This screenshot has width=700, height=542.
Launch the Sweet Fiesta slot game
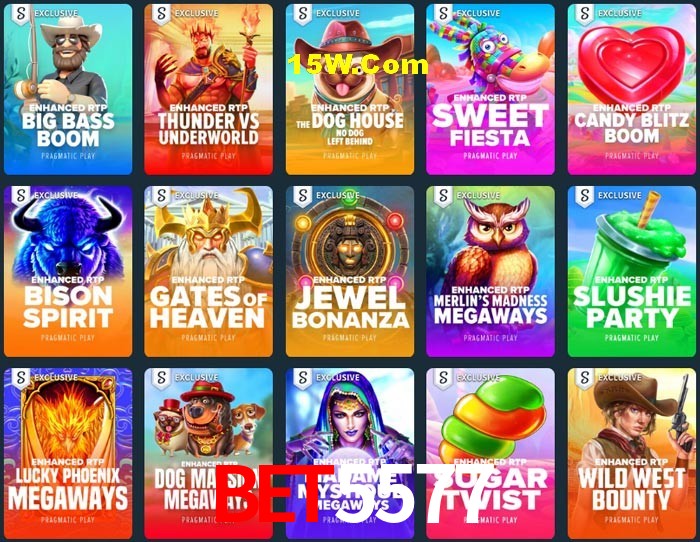[490, 89]
